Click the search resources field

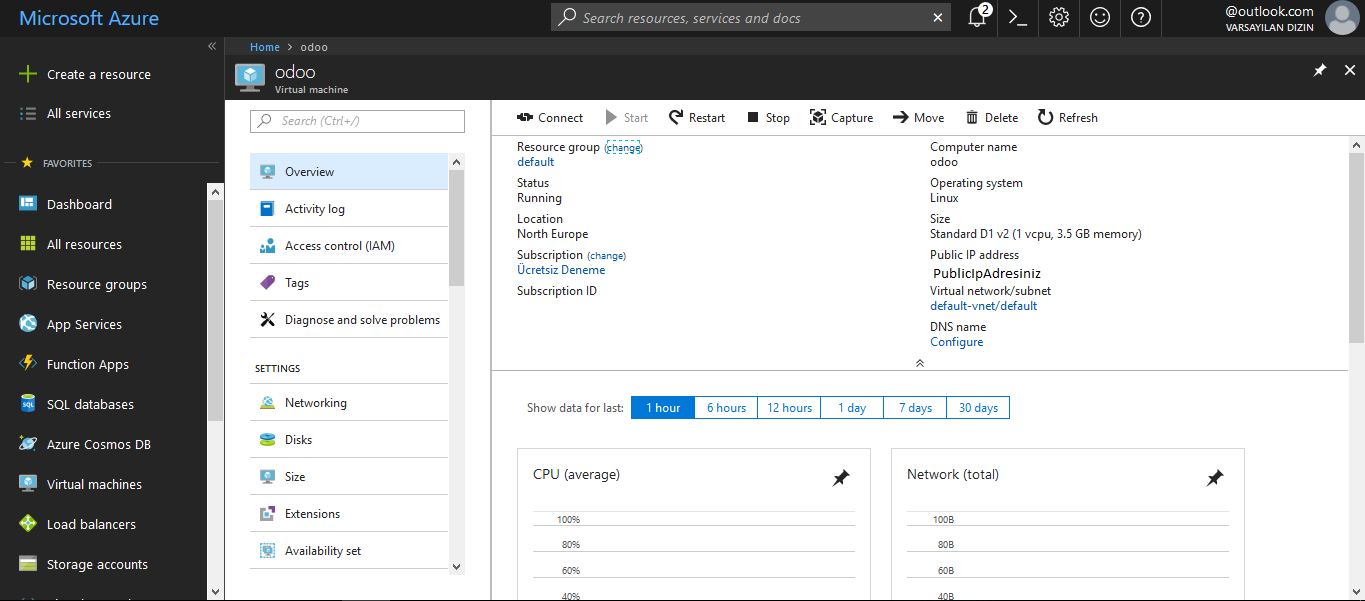[750, 17]
